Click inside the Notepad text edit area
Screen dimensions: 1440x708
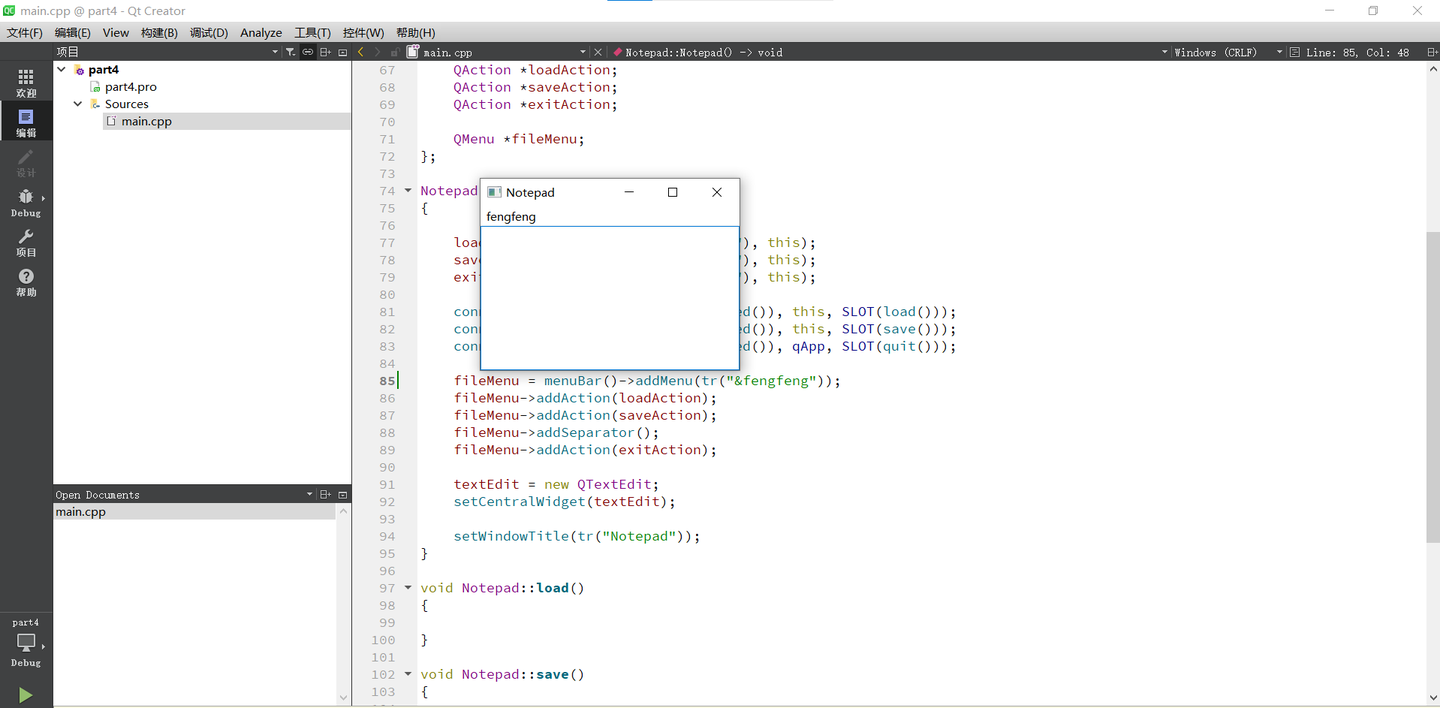[609, 297]
